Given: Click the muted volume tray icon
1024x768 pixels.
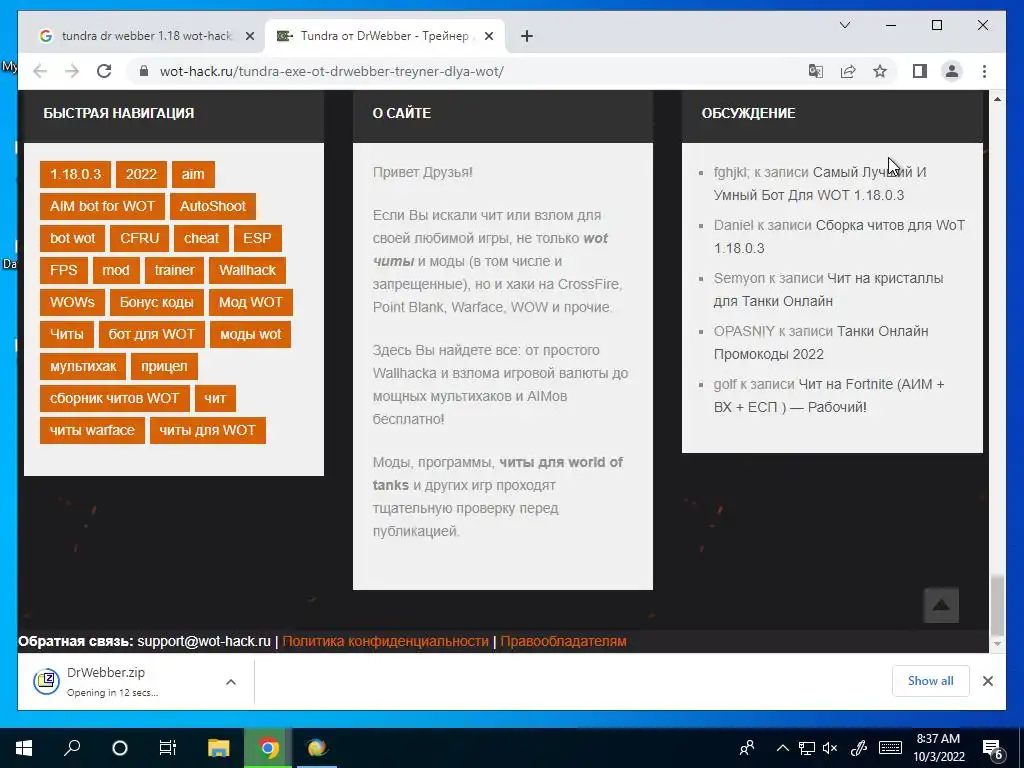Looking at the screenshot, I should pyautogui.click(x=830, y=748).
